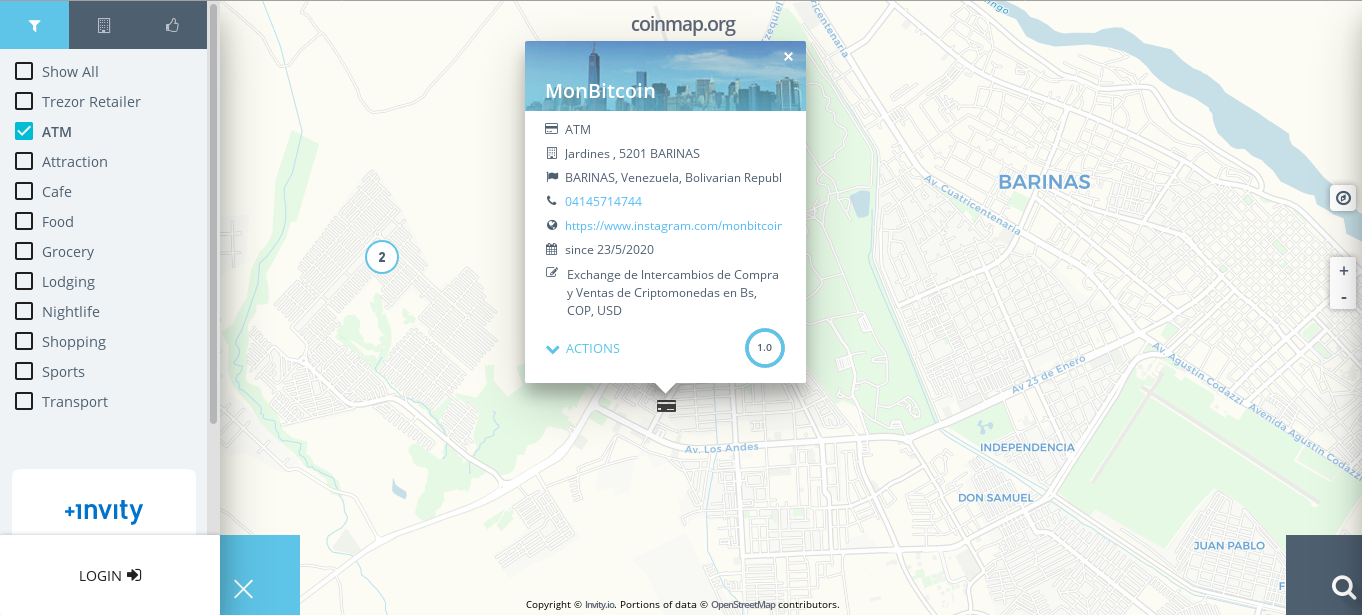
Task: Check the Cafe filter box
Action: pos(24,191)
